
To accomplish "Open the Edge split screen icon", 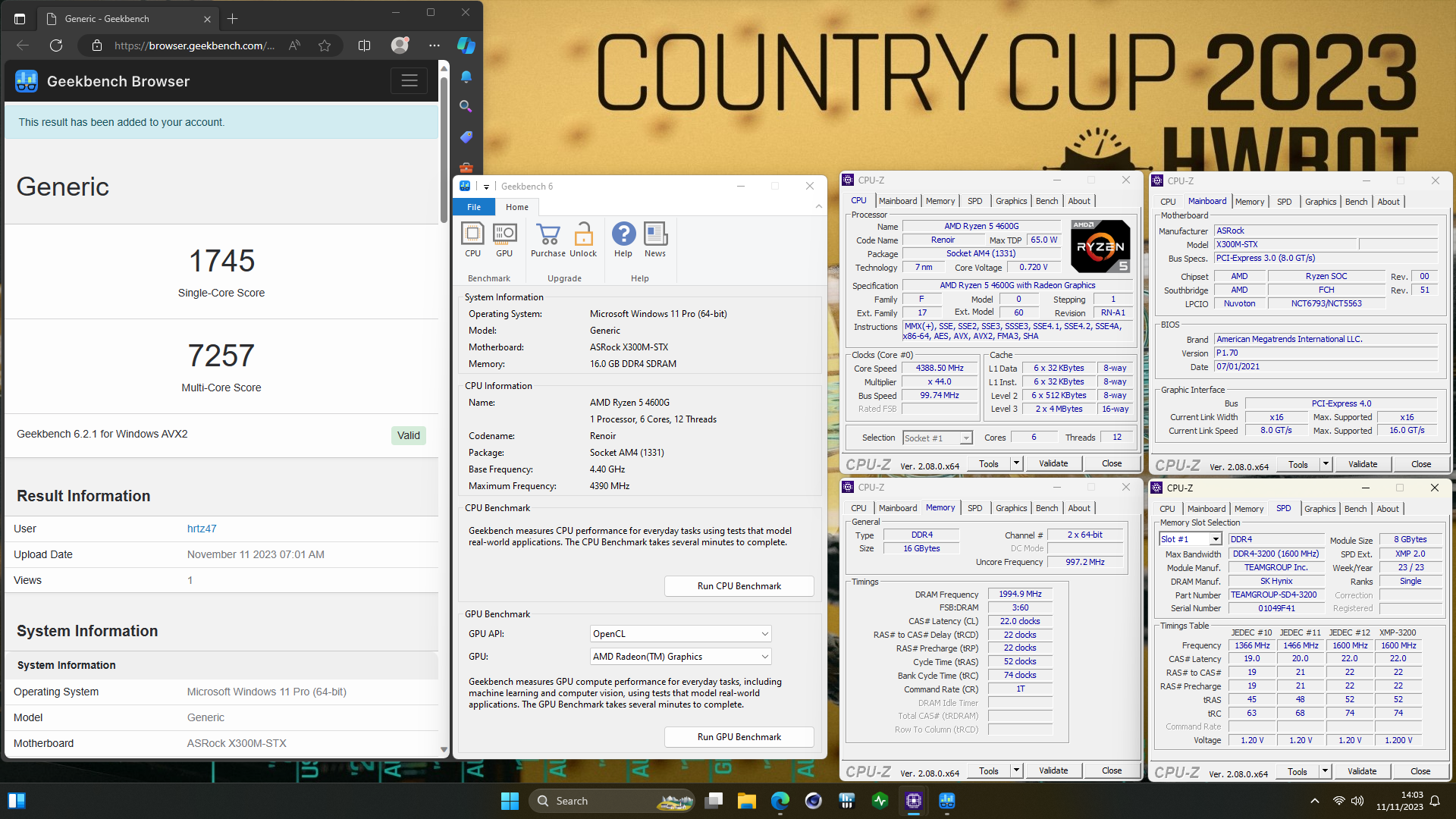I will coord(364,45).
